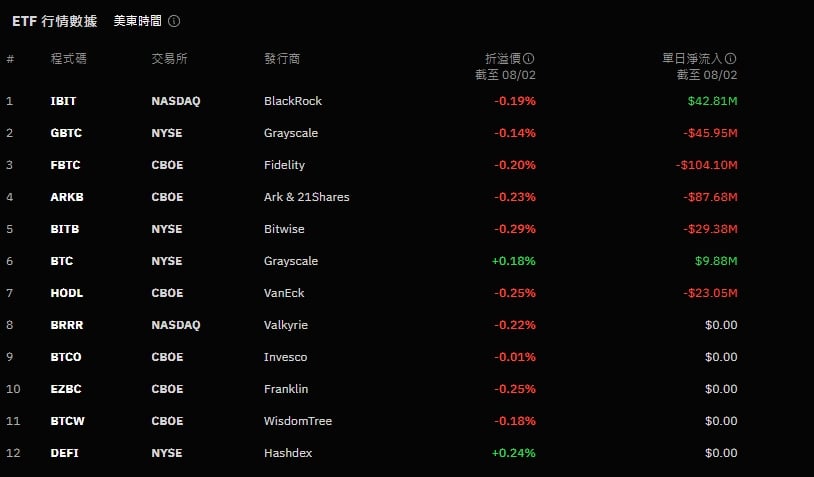The width and height of the screenshot is (814, 477).
Task: Click the info icon next to 單日淨流入
Action: (731, 59)
